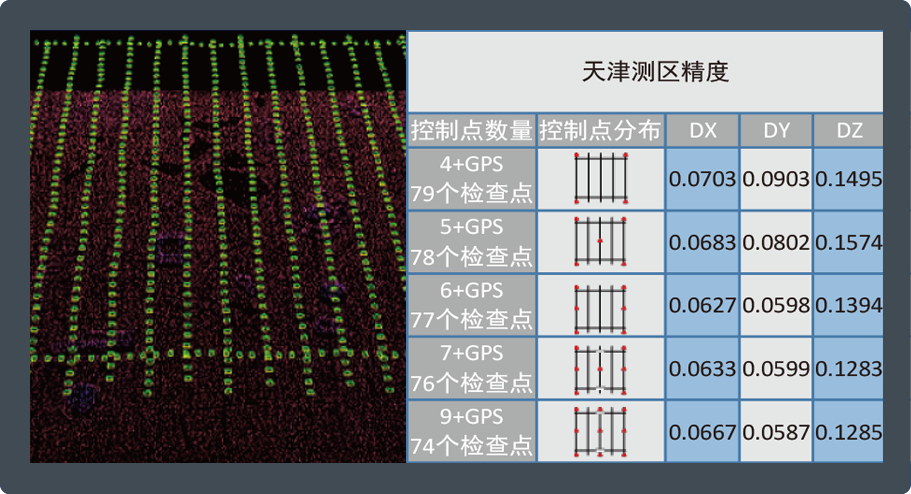Image resolution: width=911 pixels, height=494 pixels.
Task: Click the 7+GPS 76个检查点 cell
Action: click(472, 369)
